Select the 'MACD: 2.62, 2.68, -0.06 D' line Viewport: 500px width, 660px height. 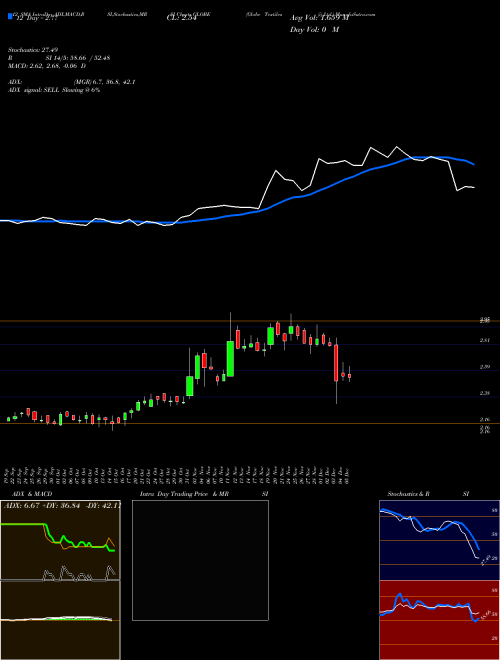(x=47, y=66)
